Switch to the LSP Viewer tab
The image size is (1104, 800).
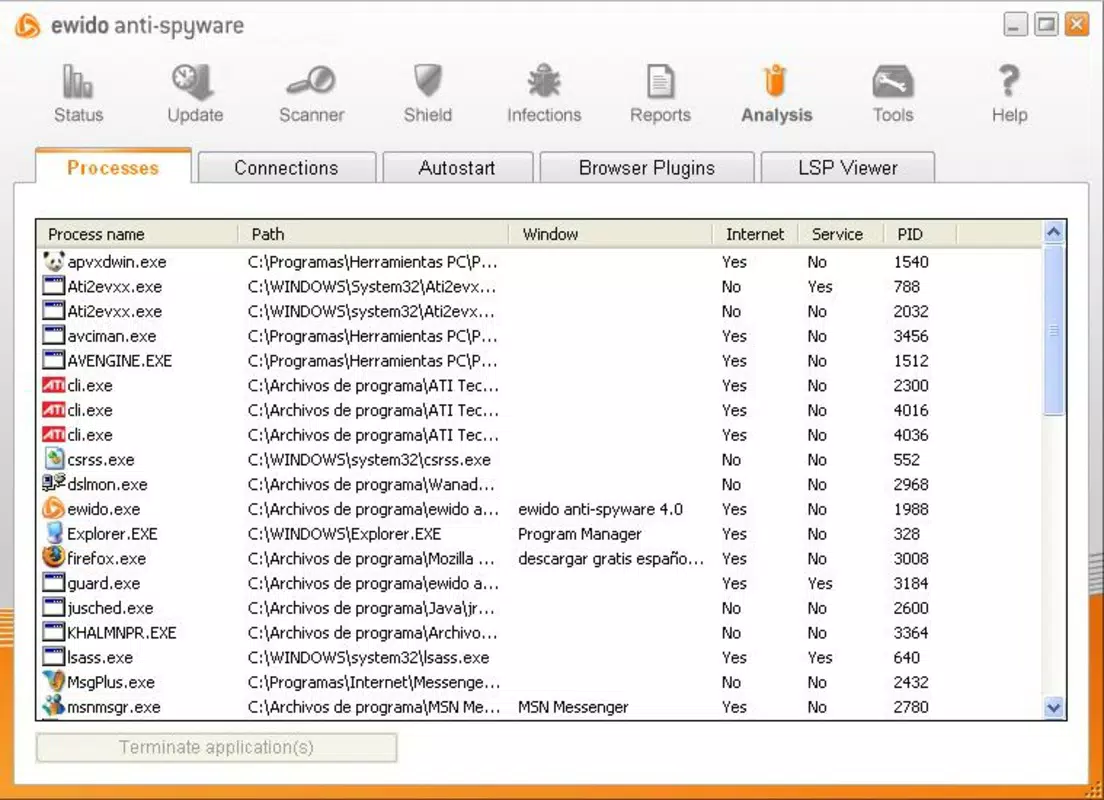coord(848,168)
